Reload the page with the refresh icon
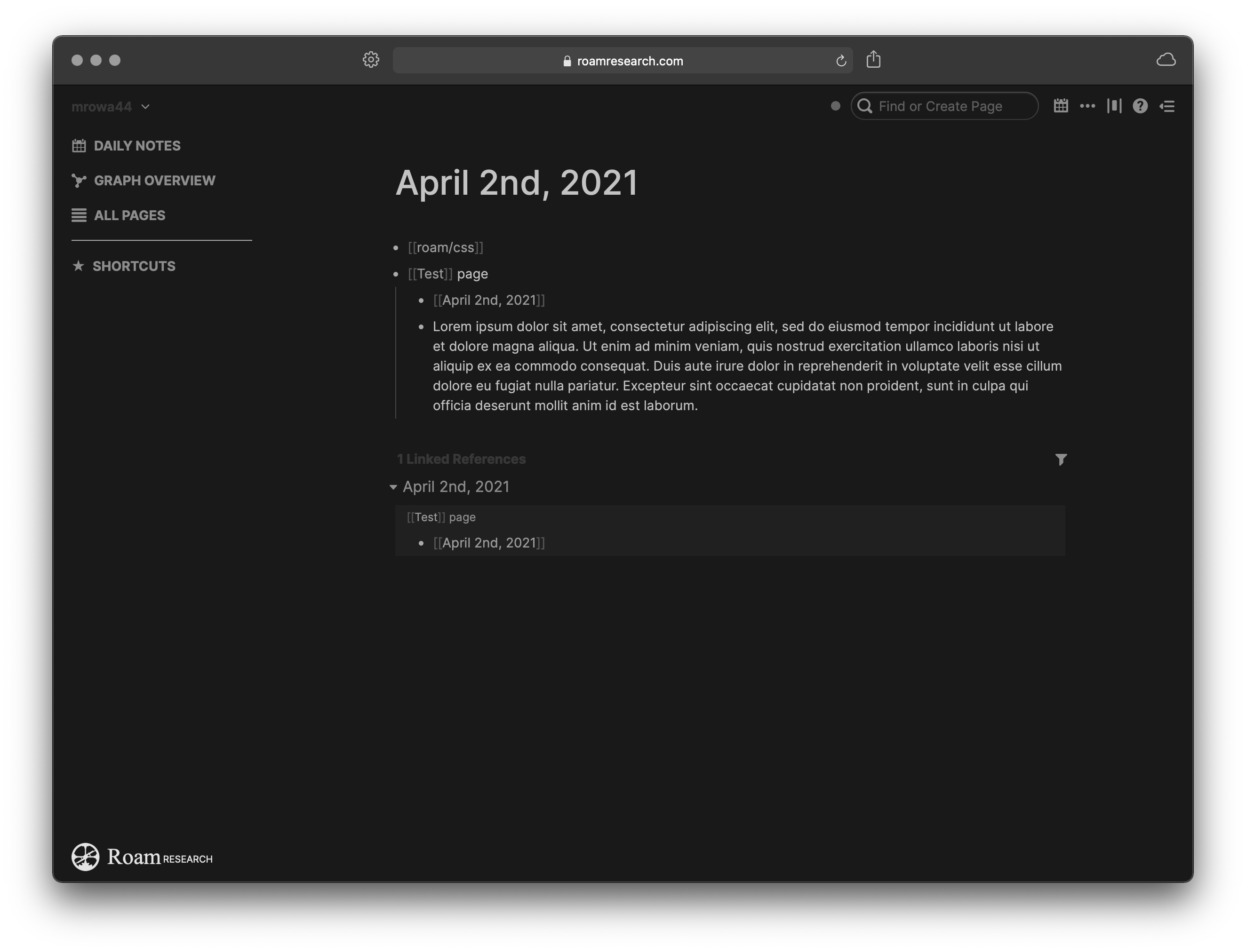Image resolution: width=1246 pixels, height=952 pixels. click(x=841, y=61)
